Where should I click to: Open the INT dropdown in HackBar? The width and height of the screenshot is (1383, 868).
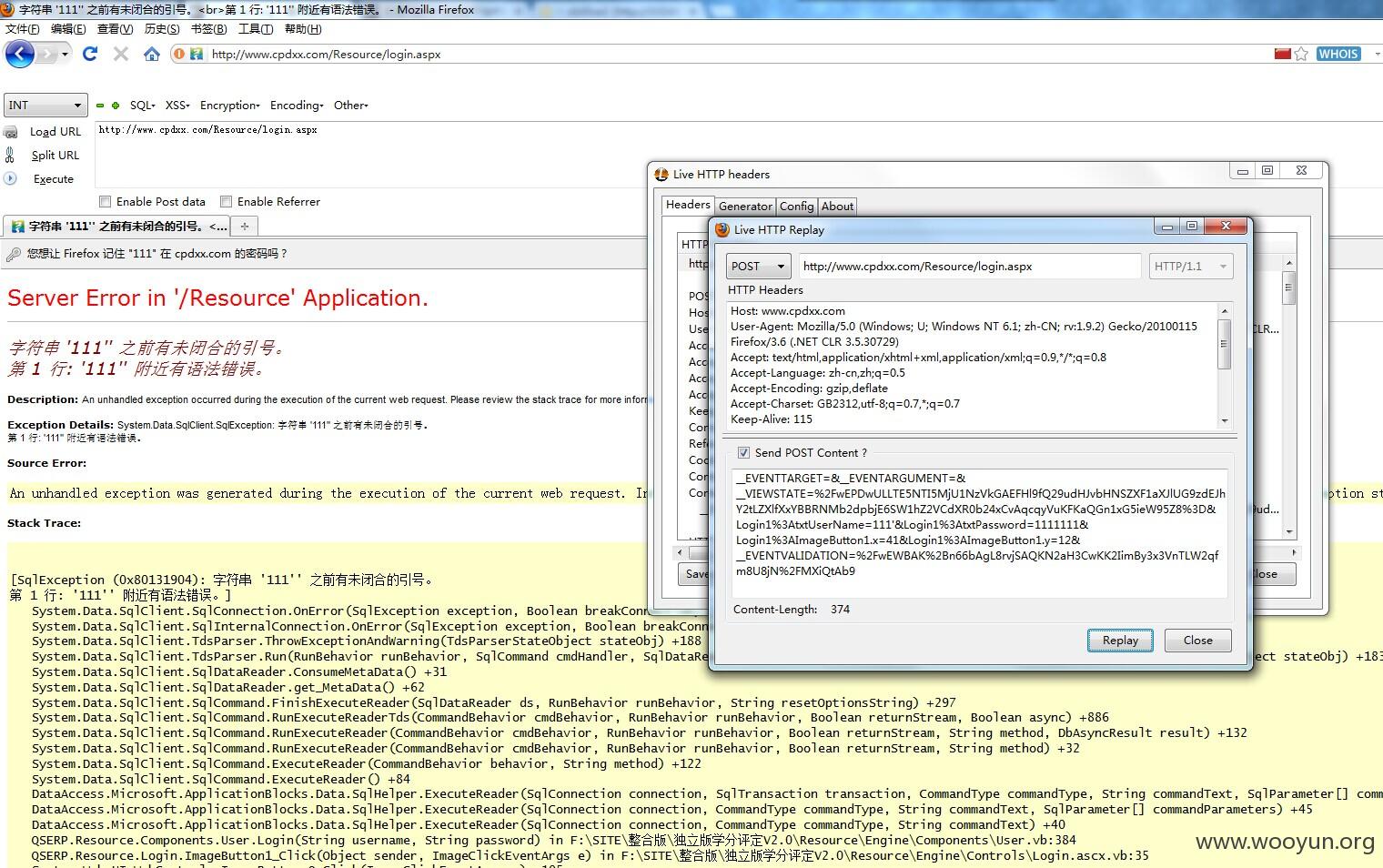45,106
